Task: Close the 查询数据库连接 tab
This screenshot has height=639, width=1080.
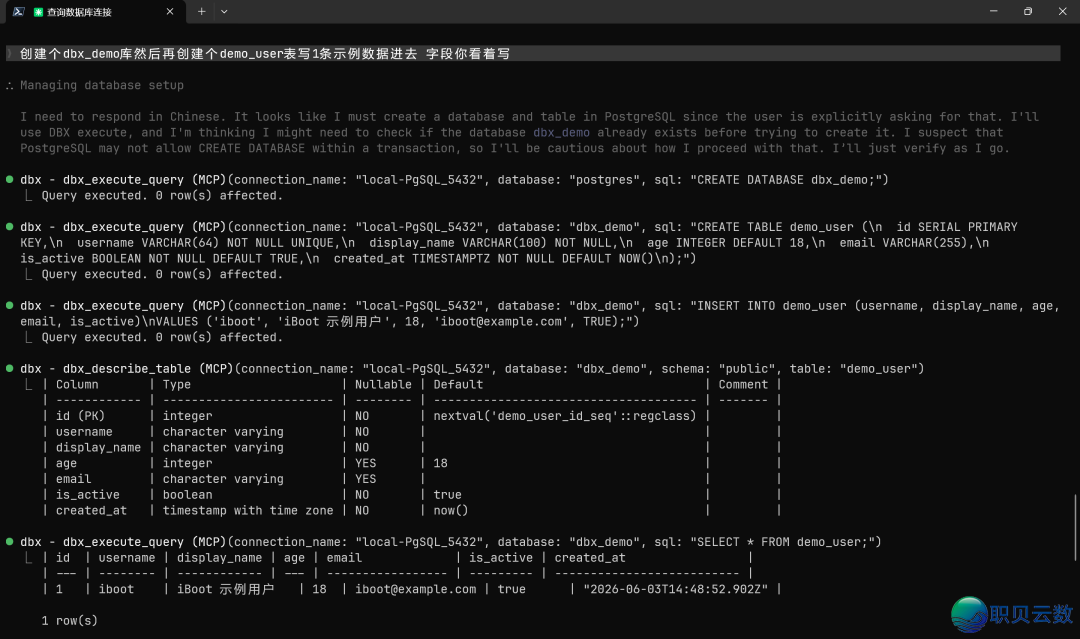Action: pyautogui.click(x=170, y=12)
